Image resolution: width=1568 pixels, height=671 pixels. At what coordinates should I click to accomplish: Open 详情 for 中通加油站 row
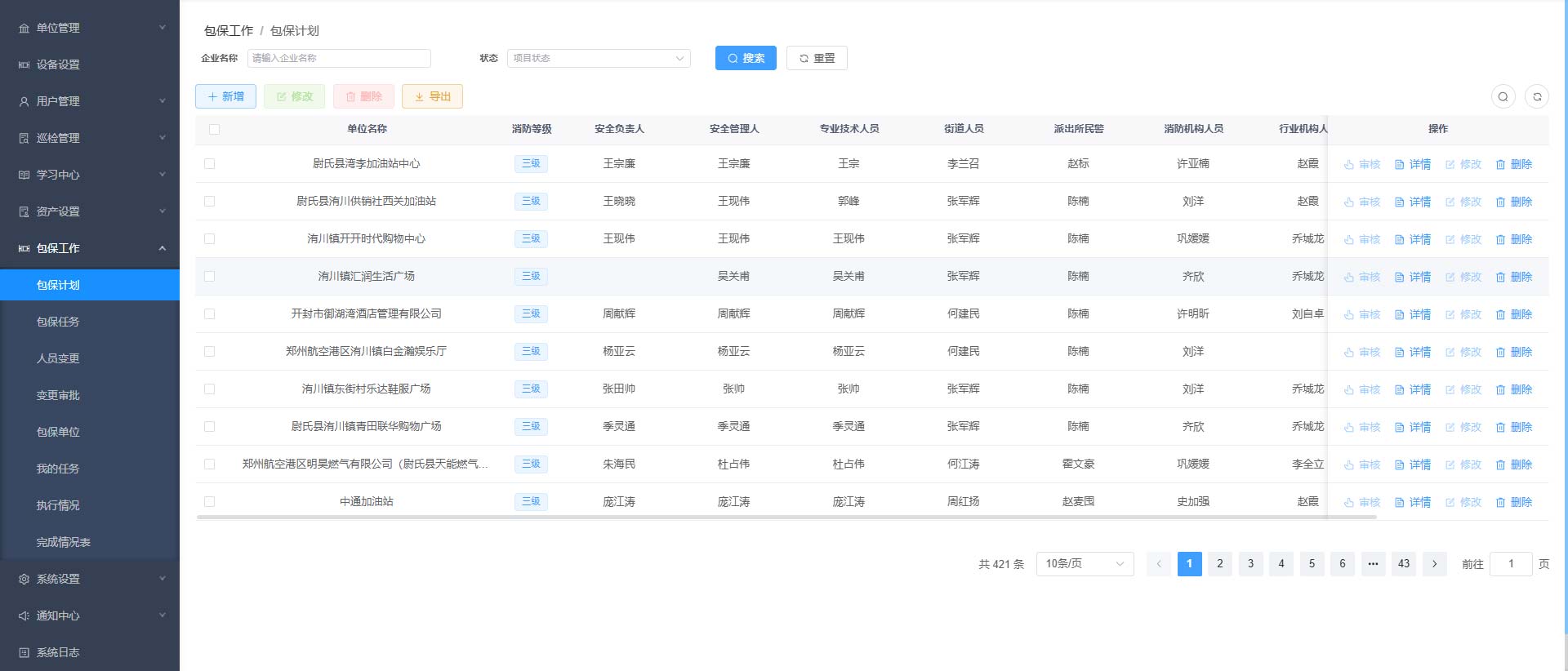coord(1413,503)
